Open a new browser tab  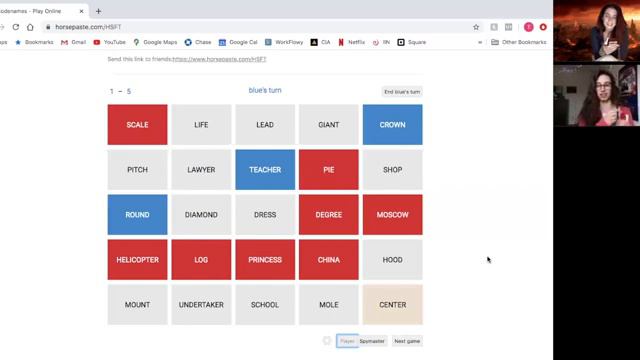[x=98, y=11]
